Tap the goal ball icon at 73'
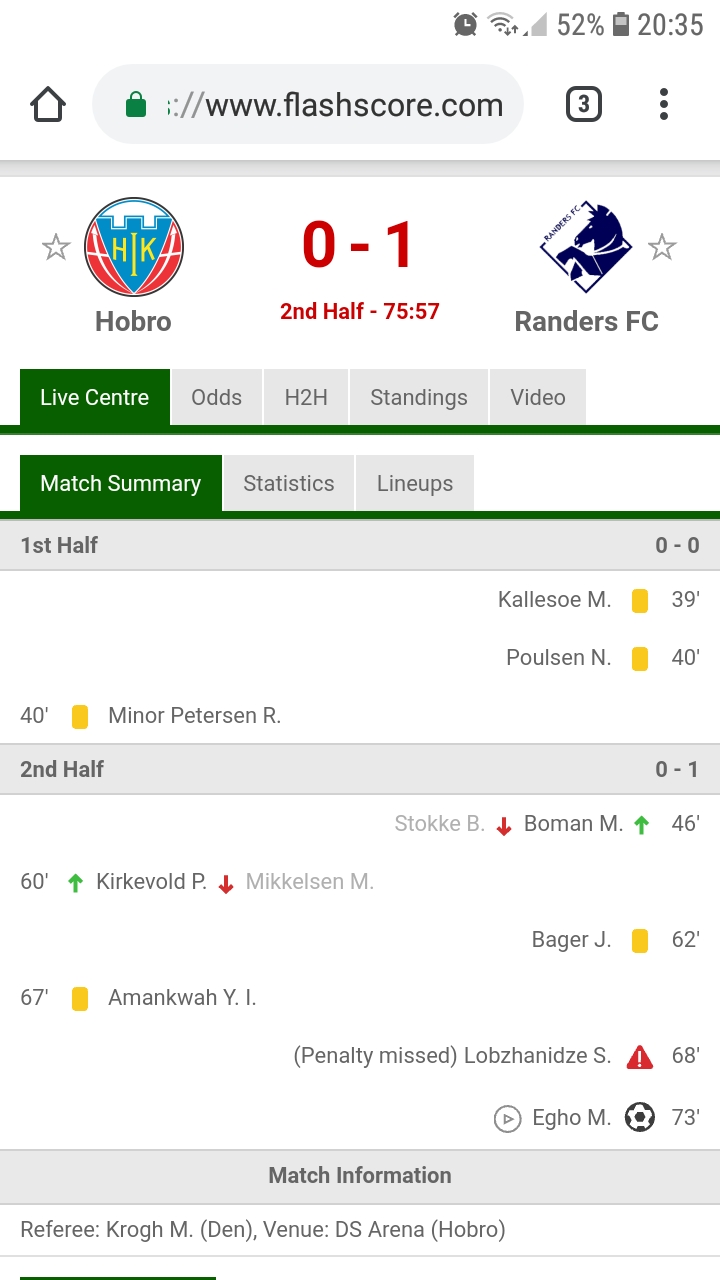 pos(640,1117)
